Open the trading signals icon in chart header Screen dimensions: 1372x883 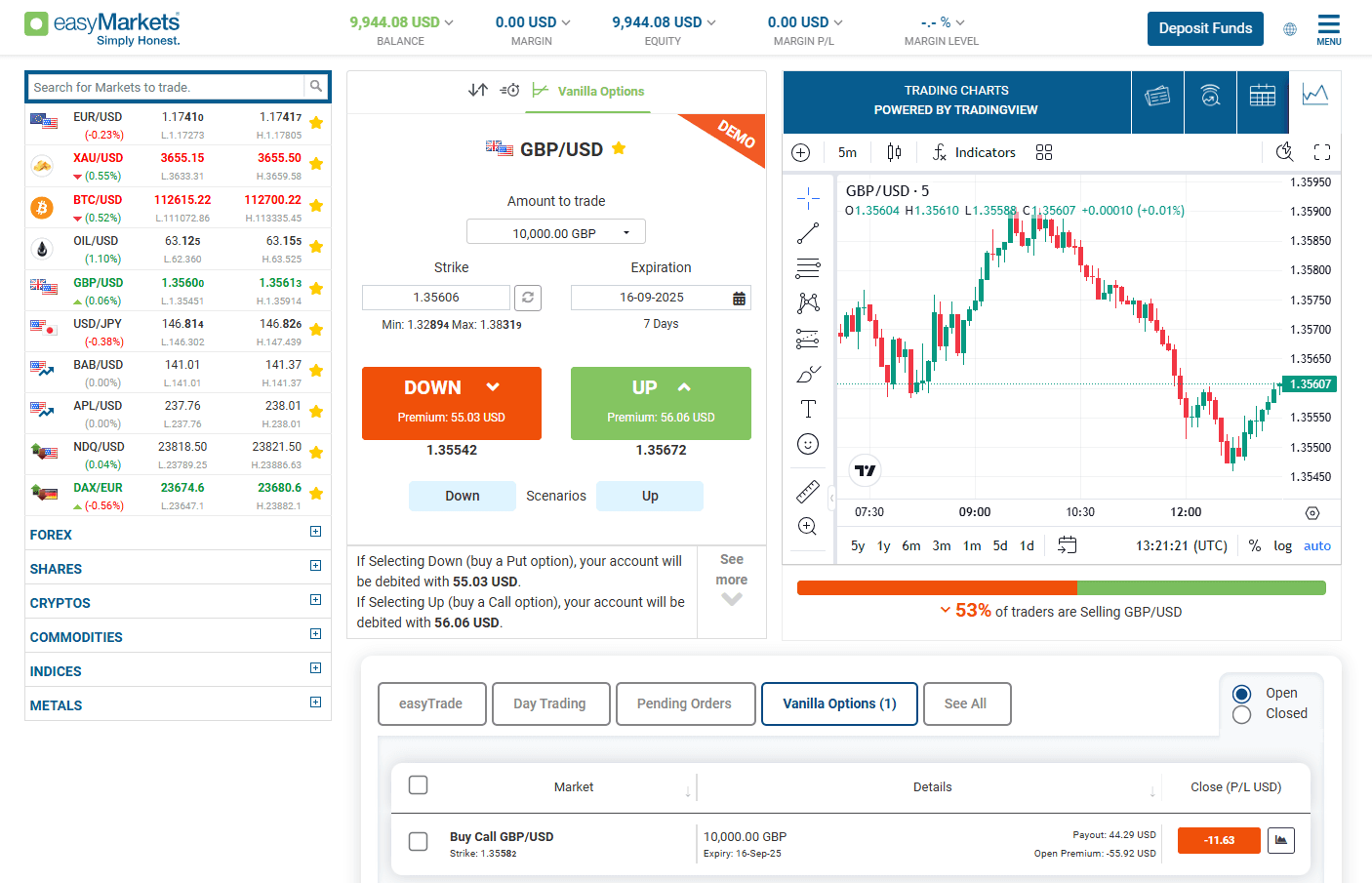coord(1210,96)
